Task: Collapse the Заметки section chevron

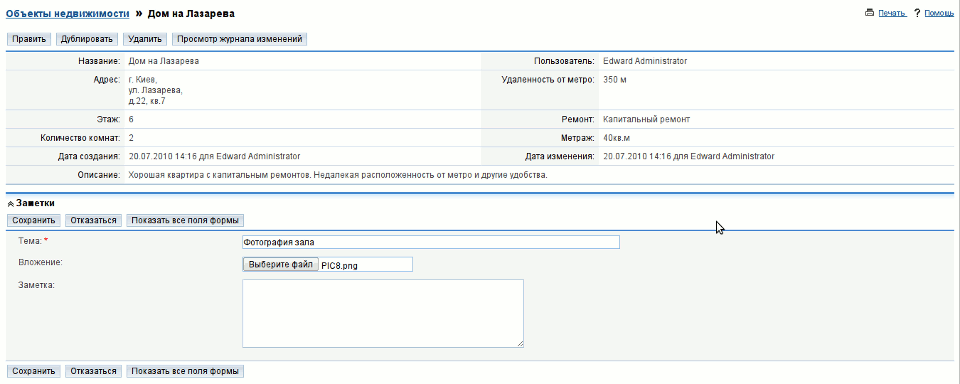Action: tap(10, 203)
